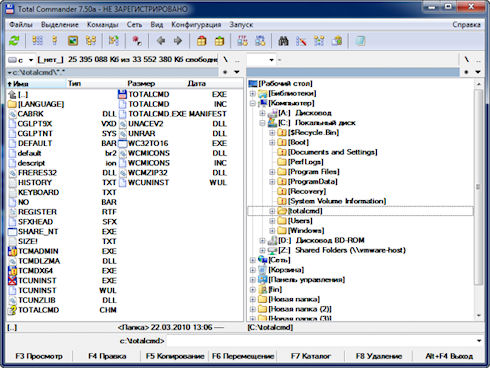Sort by the Дата column header
Image resolution: width=490 pixels, height=368 pixels.
pyautogui.click(x=214, y=84)
